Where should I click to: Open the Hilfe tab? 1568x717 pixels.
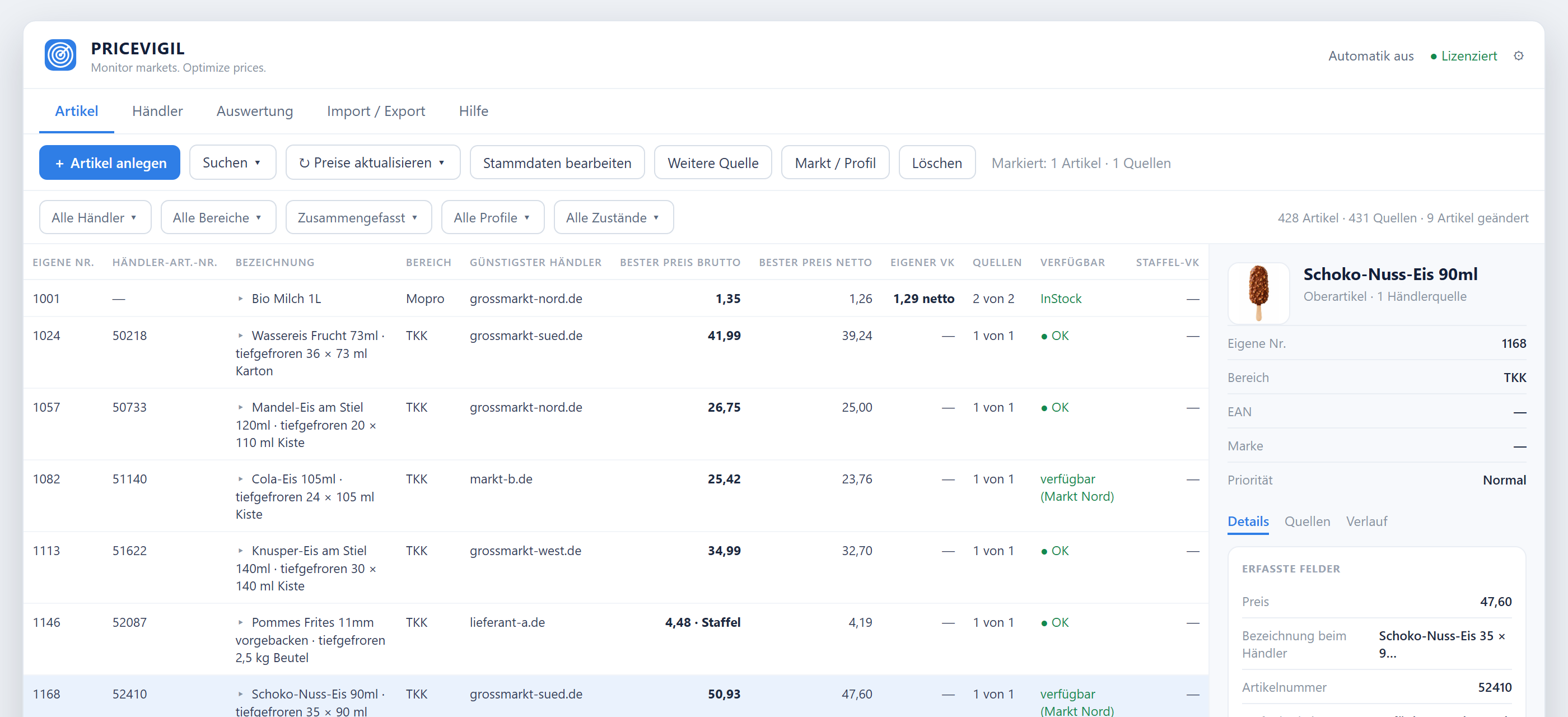pos(473,111)
